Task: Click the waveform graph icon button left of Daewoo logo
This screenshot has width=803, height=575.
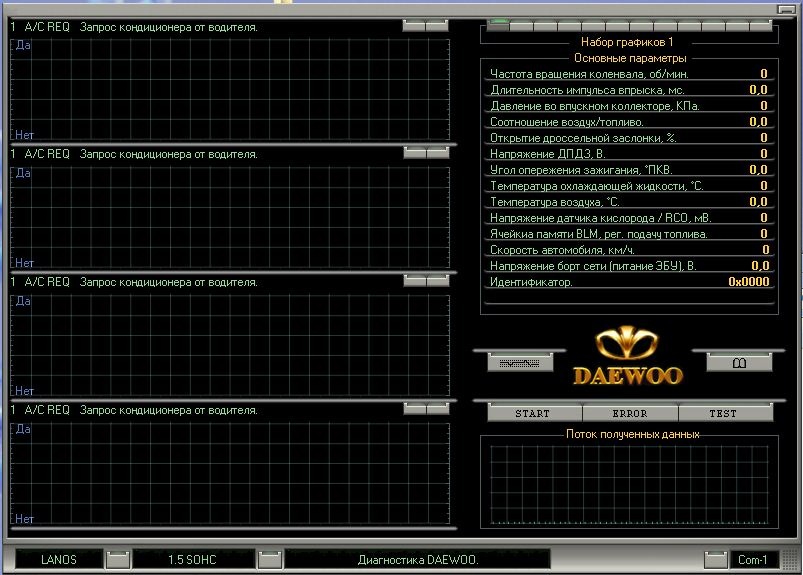Action: [x=520, y=363]
